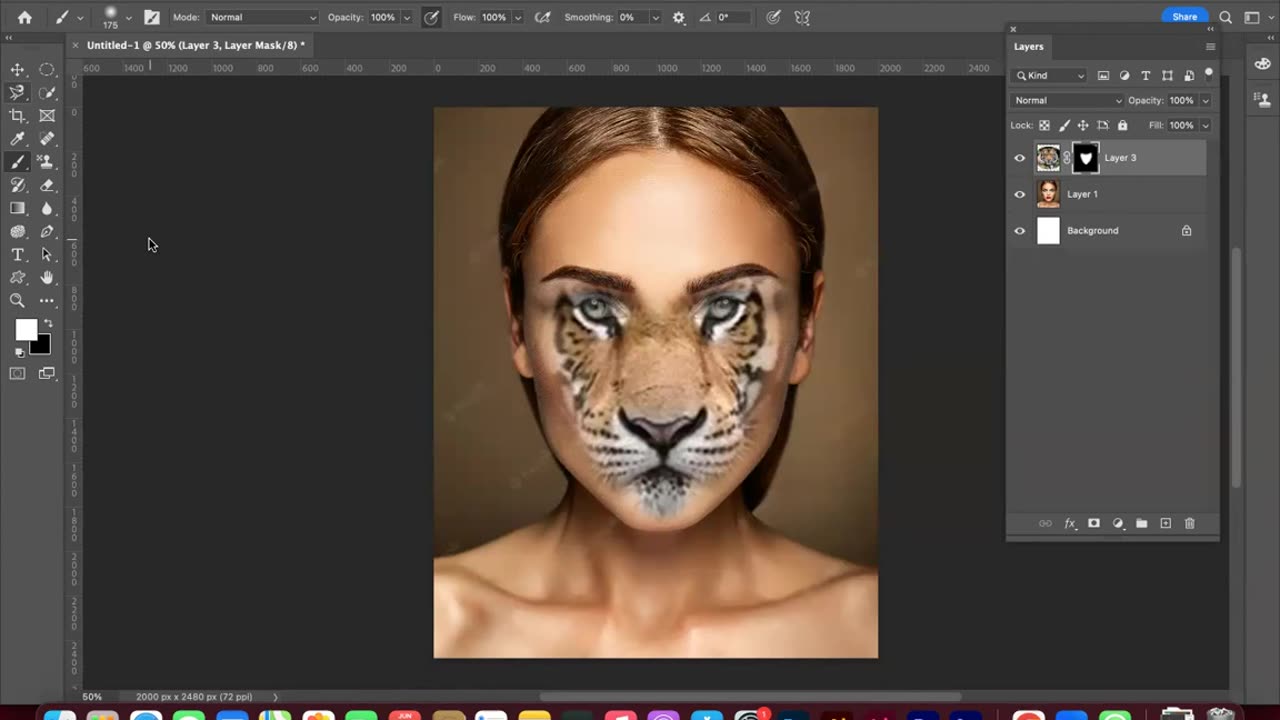Toggle lock transparent pixels
This screenshot has height=720, width=1280.
tap(1044, 126)
